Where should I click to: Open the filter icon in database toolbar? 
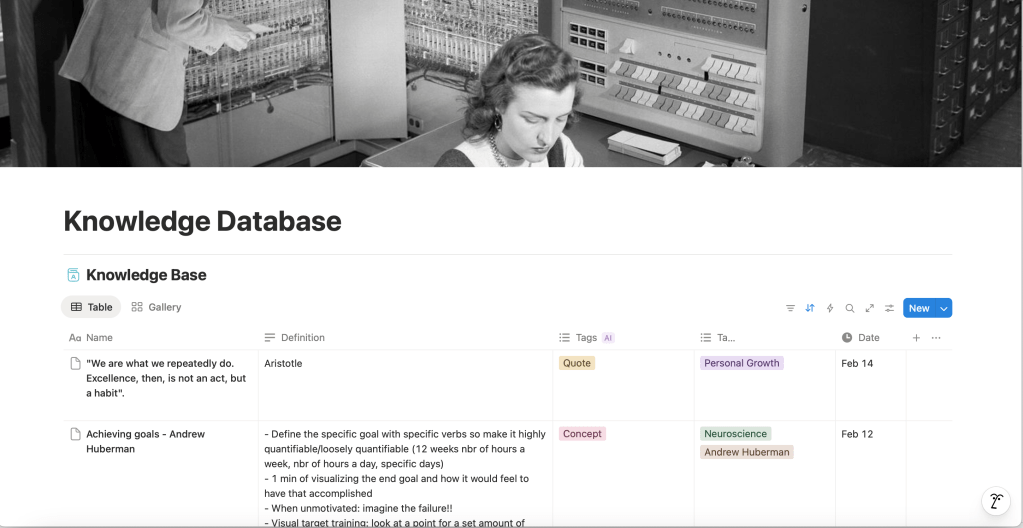tap(790, 308)
